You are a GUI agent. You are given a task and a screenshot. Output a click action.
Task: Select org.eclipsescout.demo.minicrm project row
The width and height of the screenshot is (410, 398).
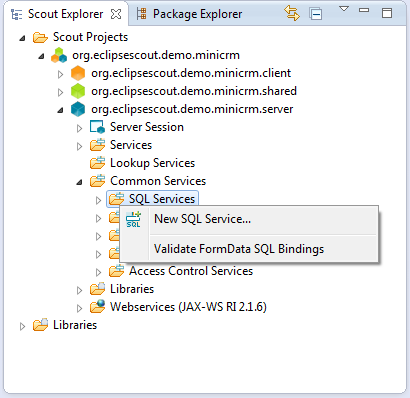coord(156,55)
